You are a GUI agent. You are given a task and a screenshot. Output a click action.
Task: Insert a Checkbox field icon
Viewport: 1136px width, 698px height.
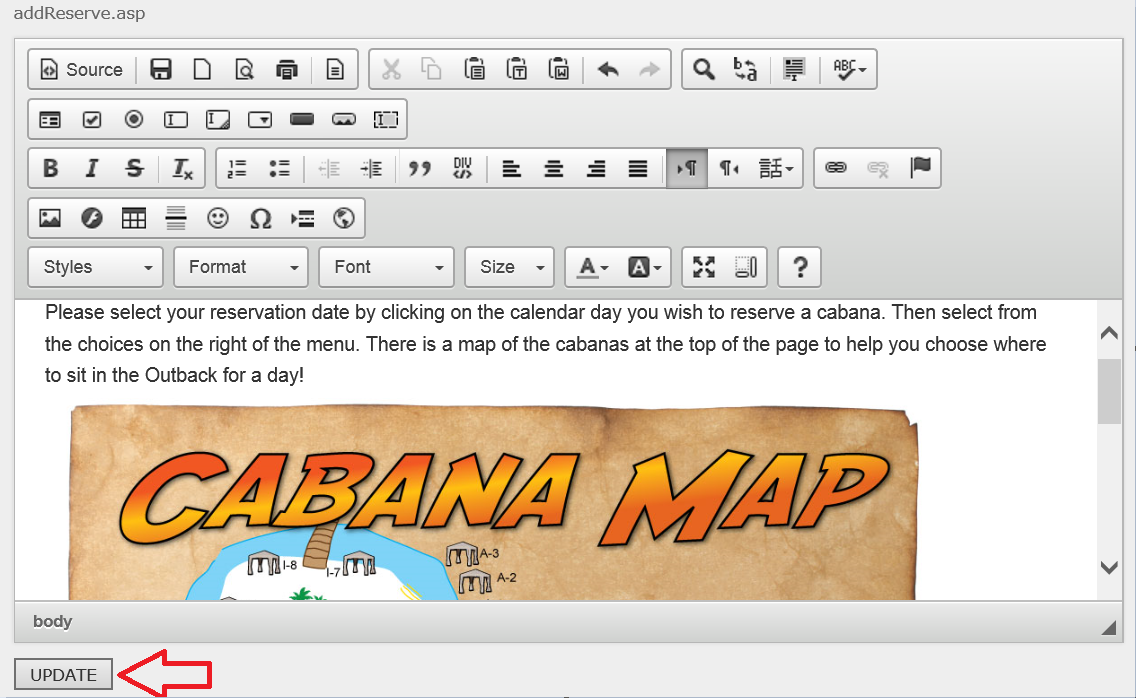point(92,120)
